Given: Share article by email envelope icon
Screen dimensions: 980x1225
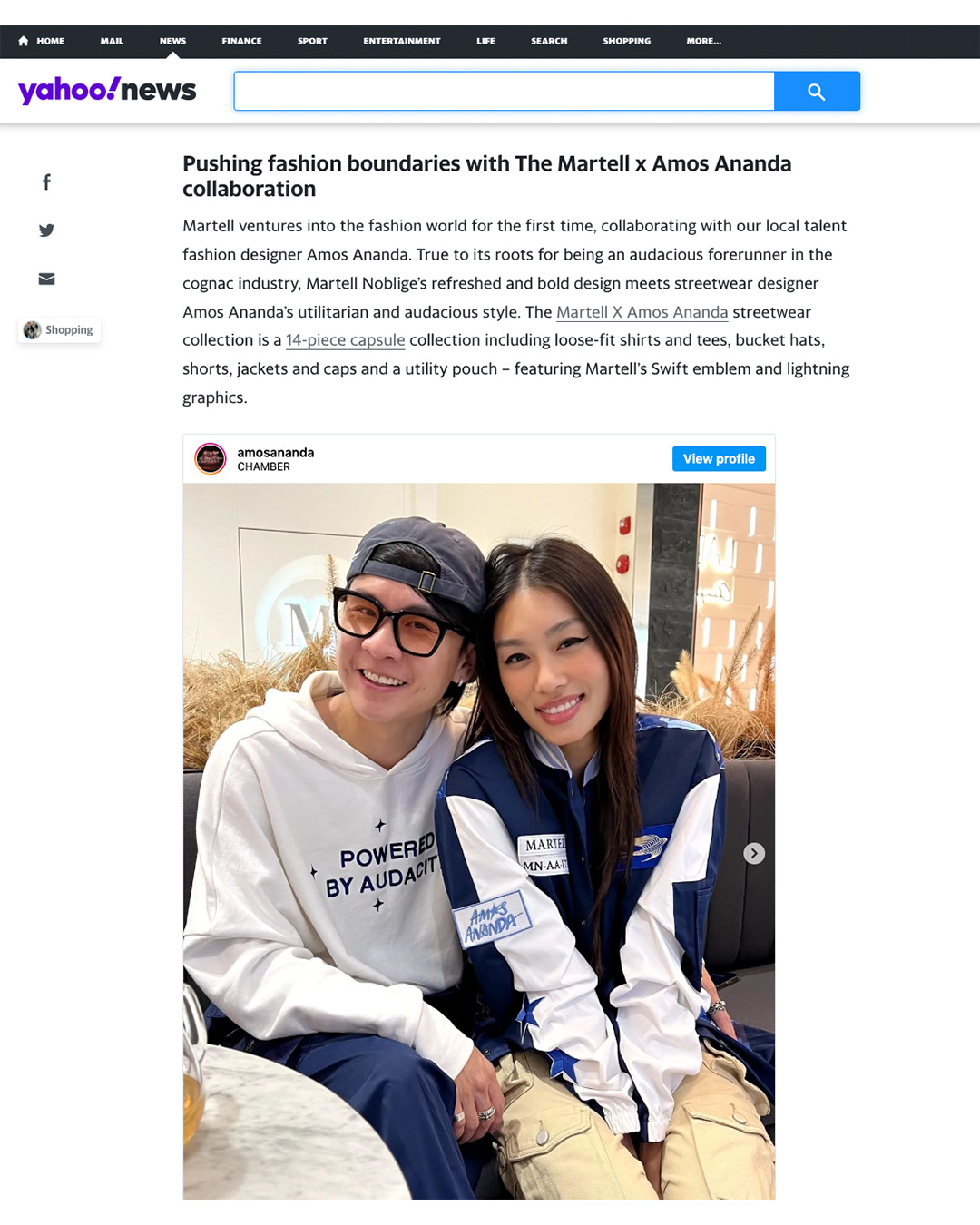Looking at the screenshot, I should coord(46,279).
